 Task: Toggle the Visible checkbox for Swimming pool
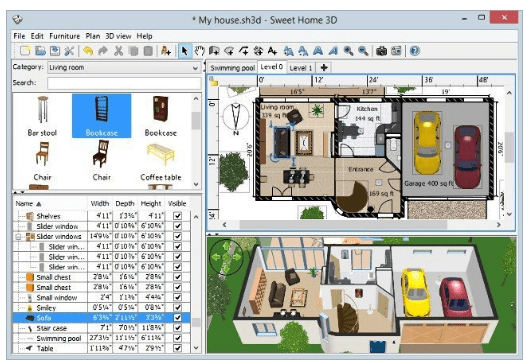click(177, 338)
